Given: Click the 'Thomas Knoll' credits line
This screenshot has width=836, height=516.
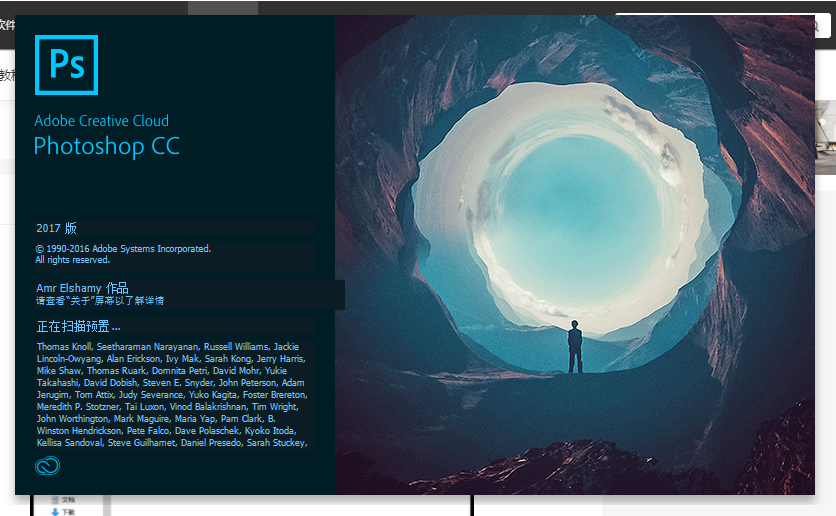Looking at the screenshot, I should (x=168, y=346).
